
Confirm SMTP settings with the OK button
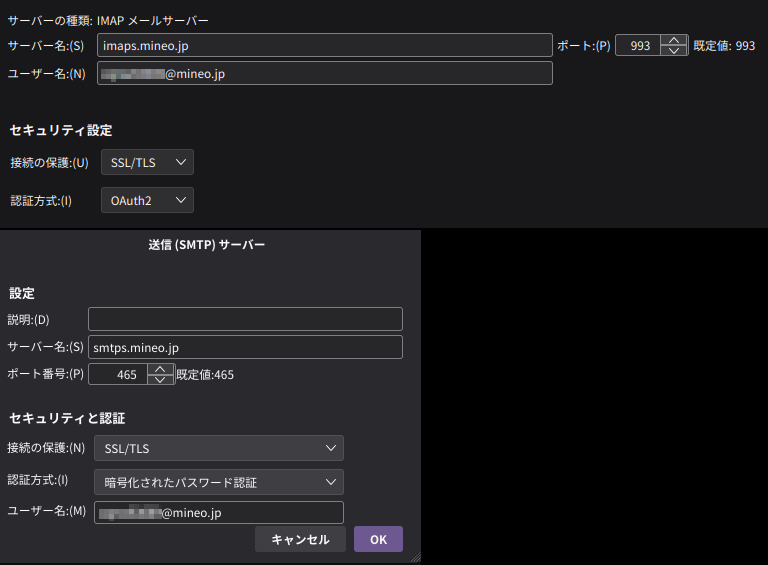pos(379,539)
